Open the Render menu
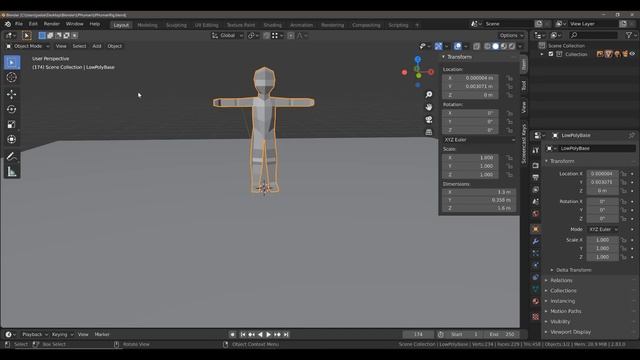The image size is (640, 360). (x=51, y=24)
